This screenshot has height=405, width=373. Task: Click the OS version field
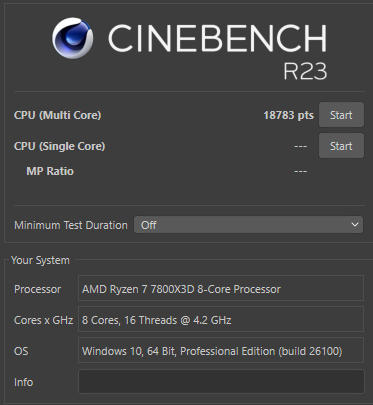[221, 350]
